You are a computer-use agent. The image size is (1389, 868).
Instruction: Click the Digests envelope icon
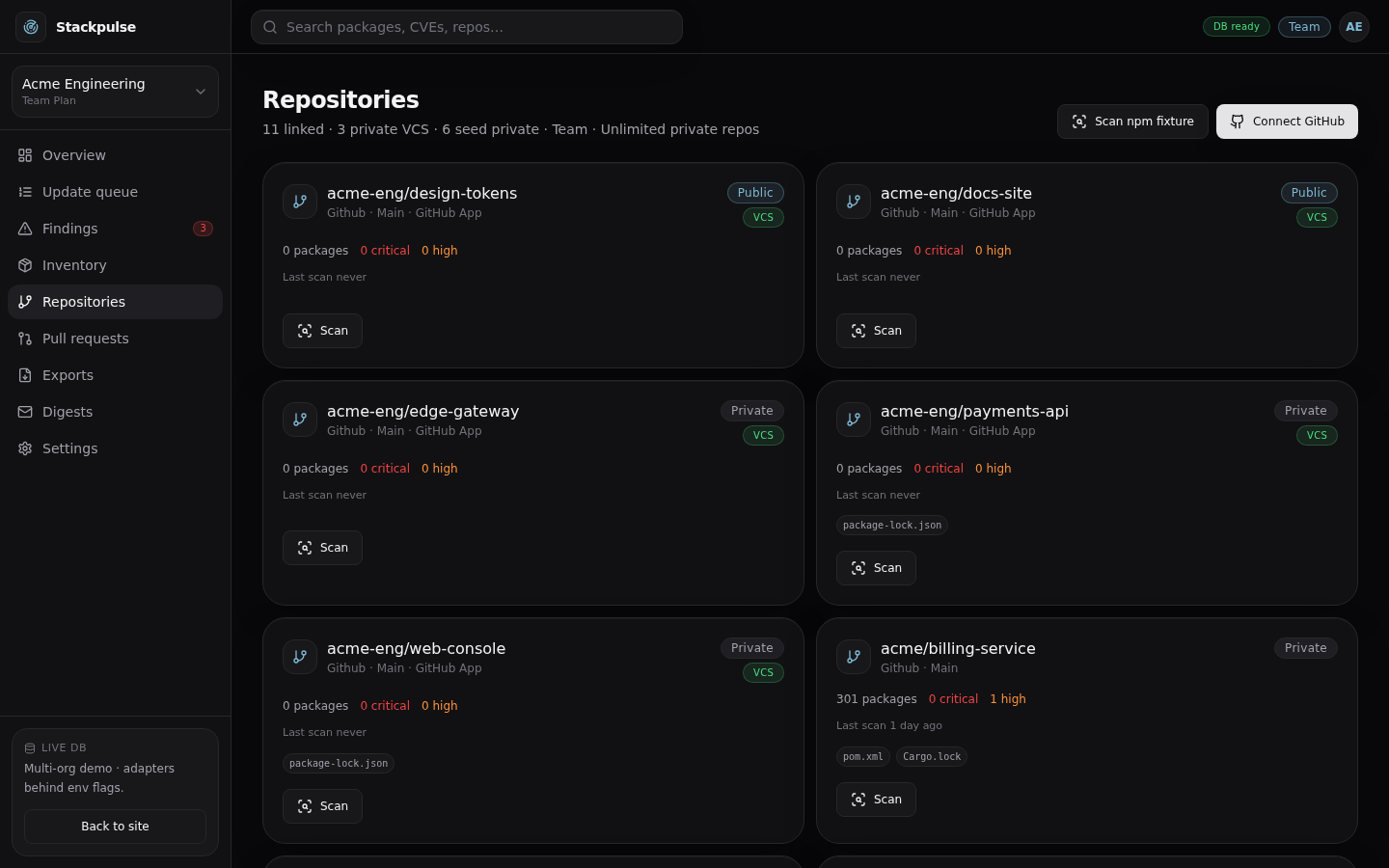pos(25,412)
